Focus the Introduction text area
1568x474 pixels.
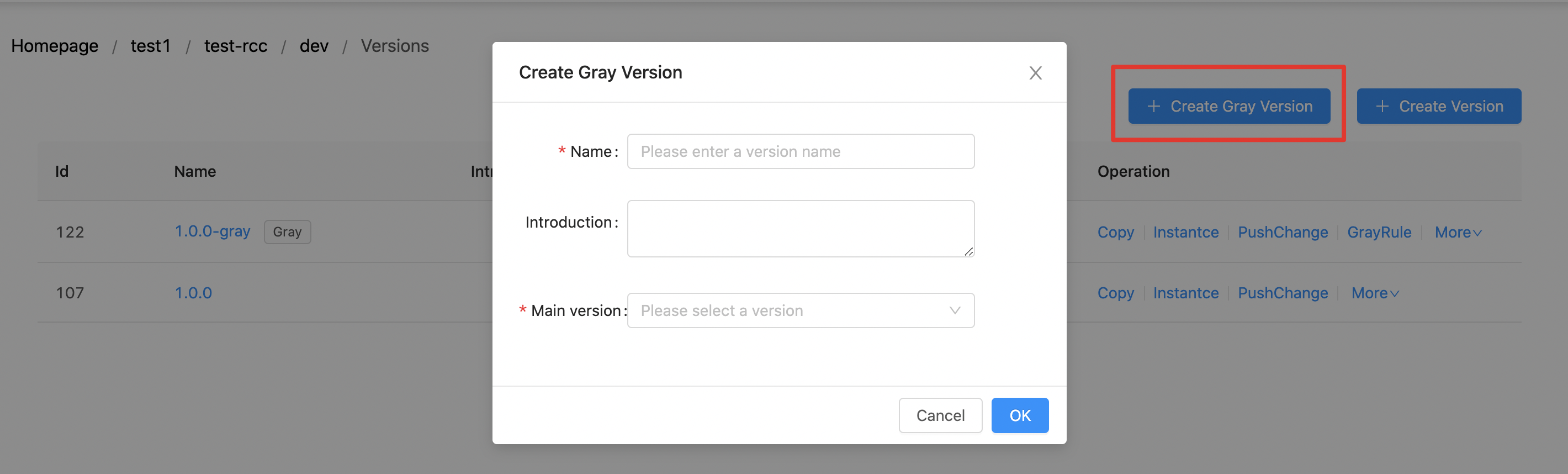coord(801,229)
